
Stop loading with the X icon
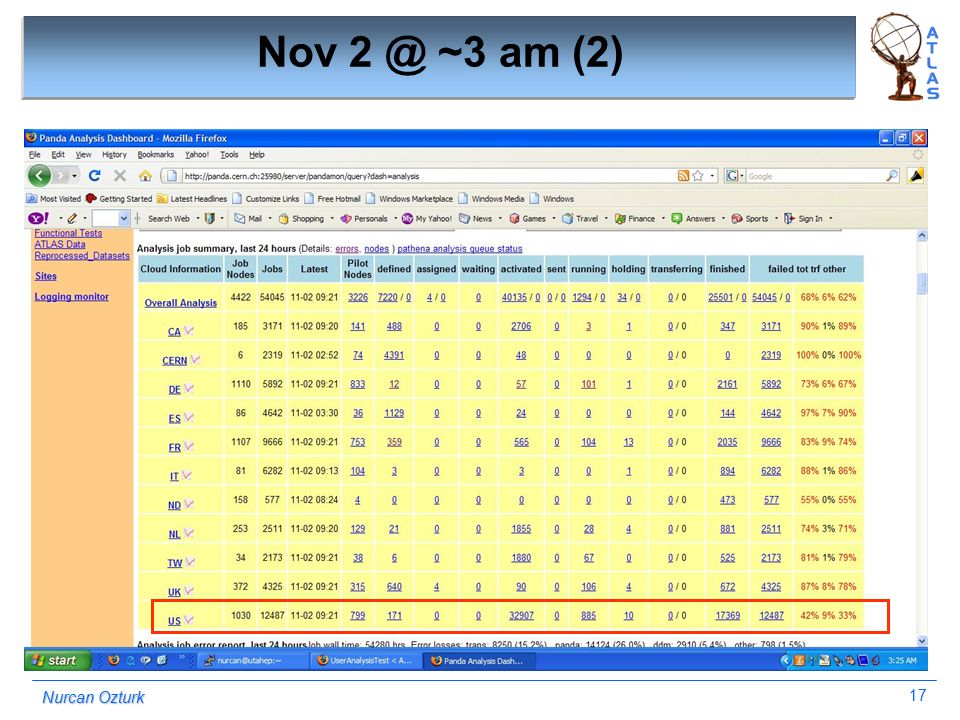(120, 176)
